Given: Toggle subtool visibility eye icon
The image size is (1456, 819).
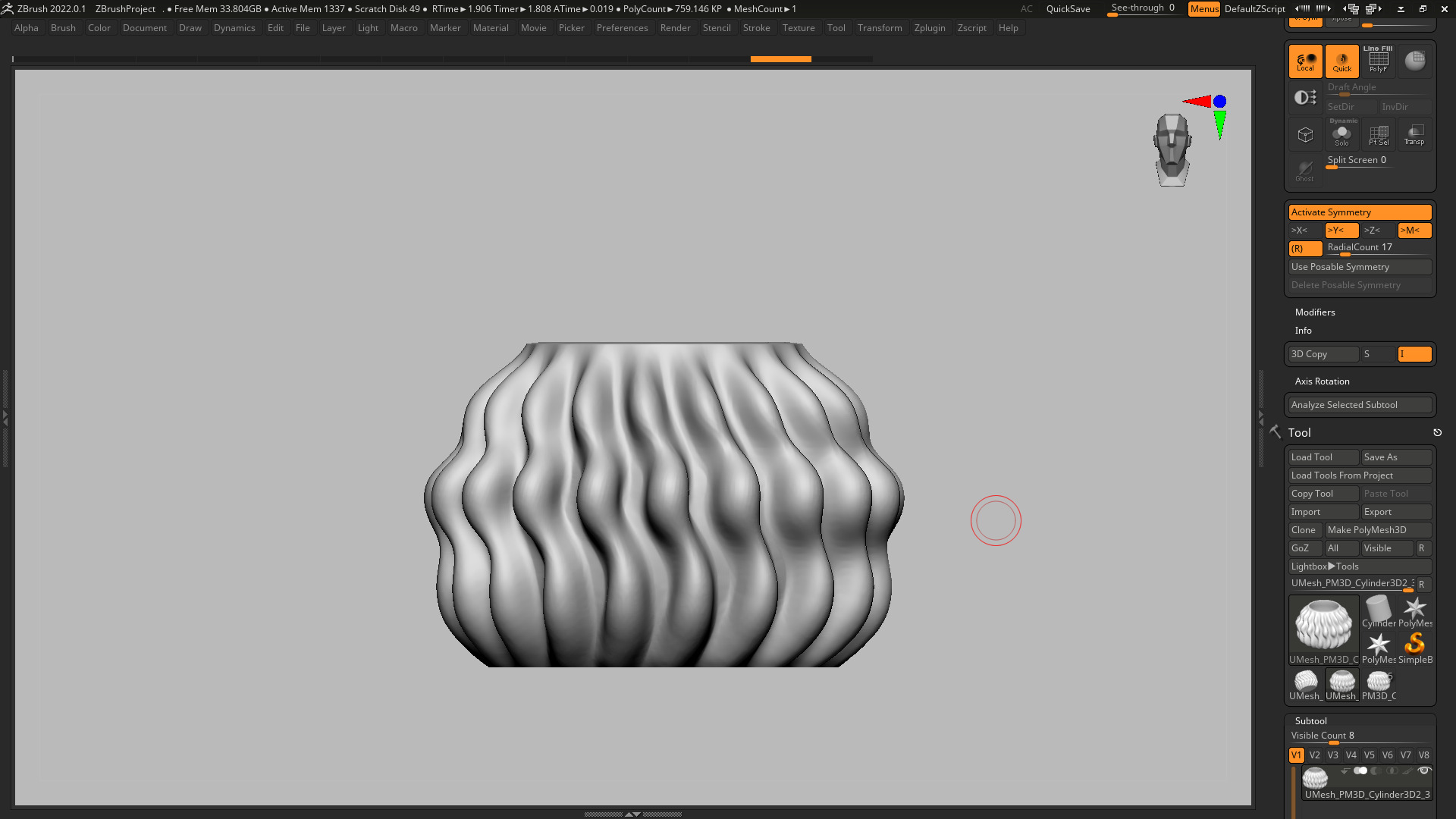Looking at the screenshot, I should 1424,770.
